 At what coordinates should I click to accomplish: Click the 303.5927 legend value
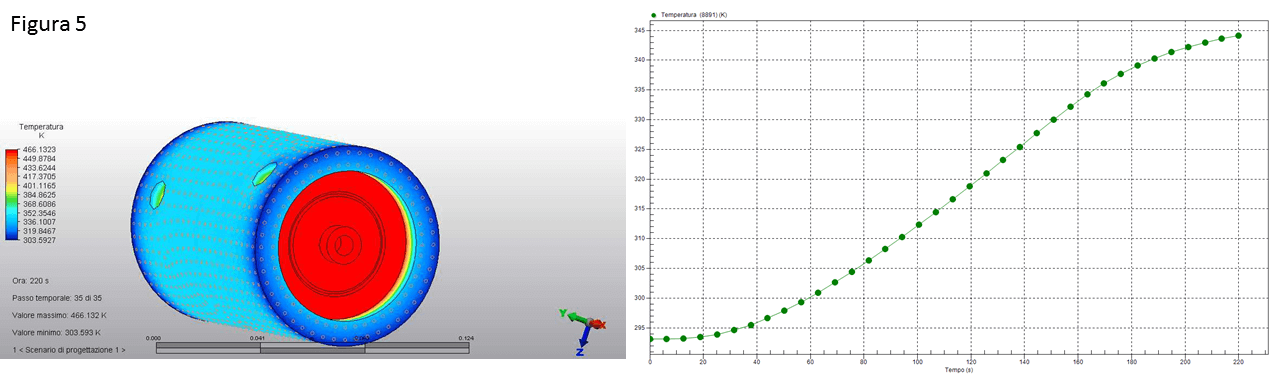coord(39,240)
